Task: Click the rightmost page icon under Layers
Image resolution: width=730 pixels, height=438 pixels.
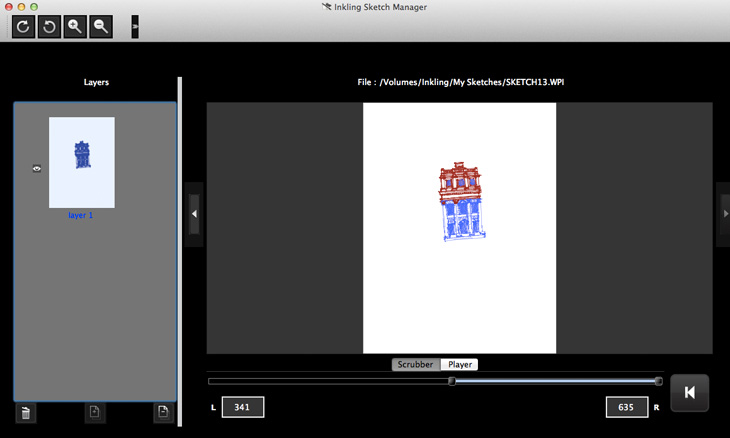Action: click(163, 412)
